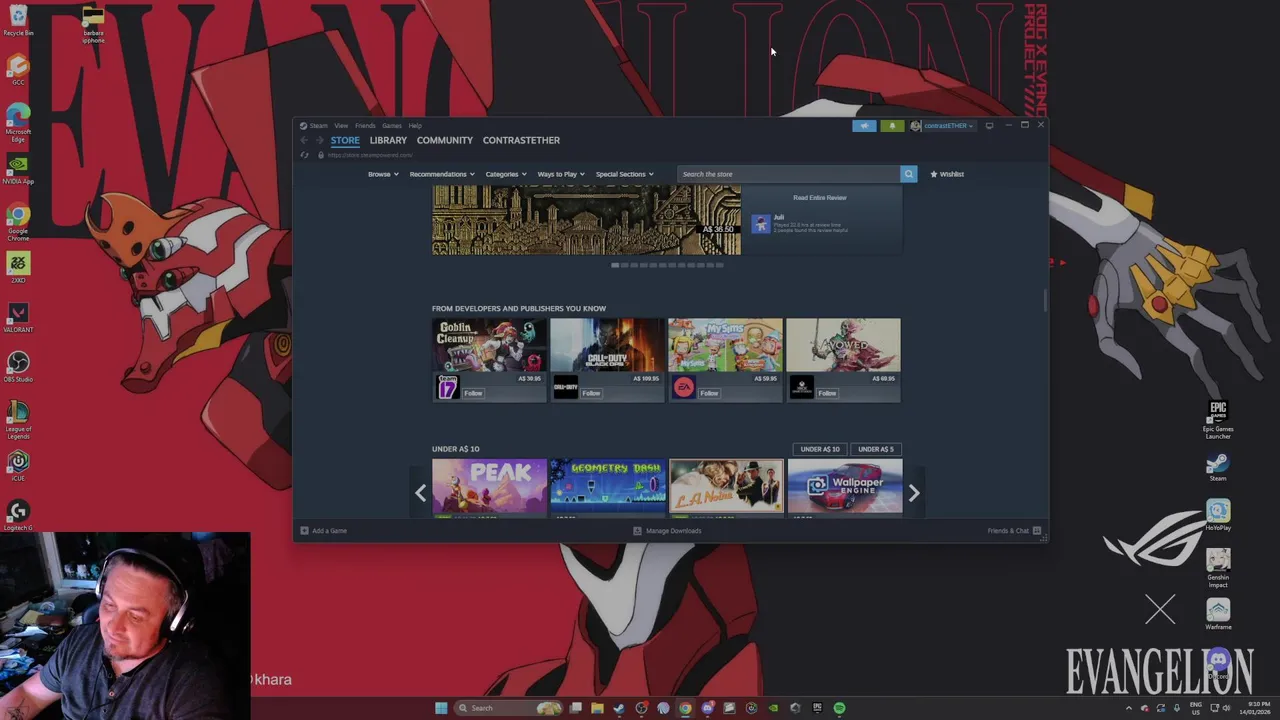Screen dimensions: 1280x720
Task: Open League of Legends desktop shortcut
Action: click(x=17, y=419)
